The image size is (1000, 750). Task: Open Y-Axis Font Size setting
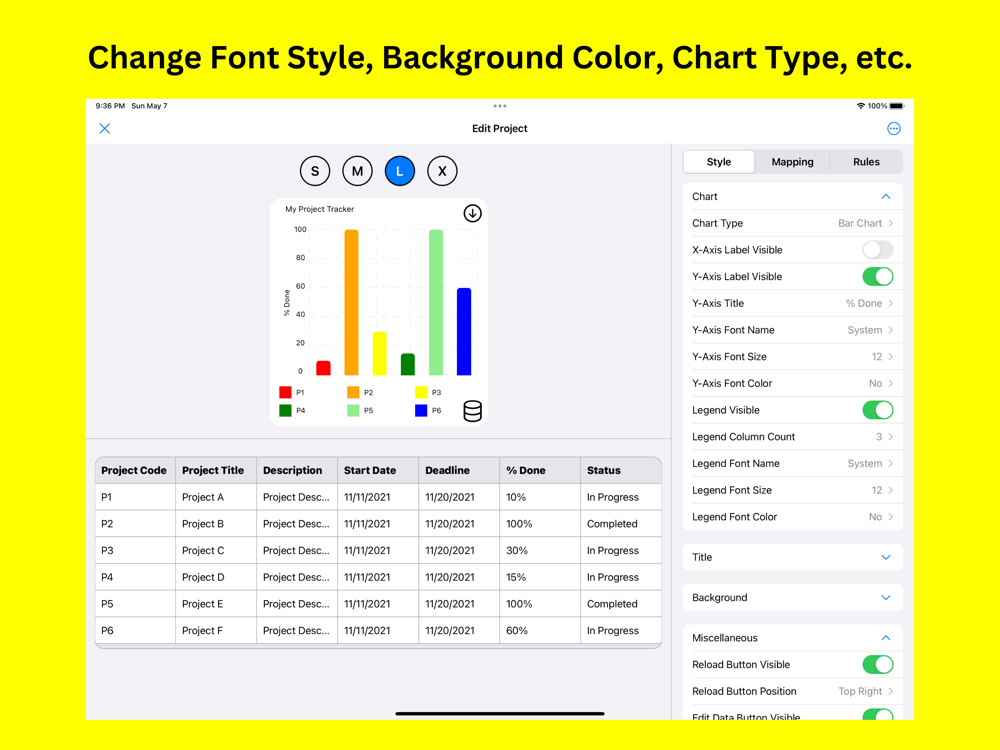[x=792, y=357]
